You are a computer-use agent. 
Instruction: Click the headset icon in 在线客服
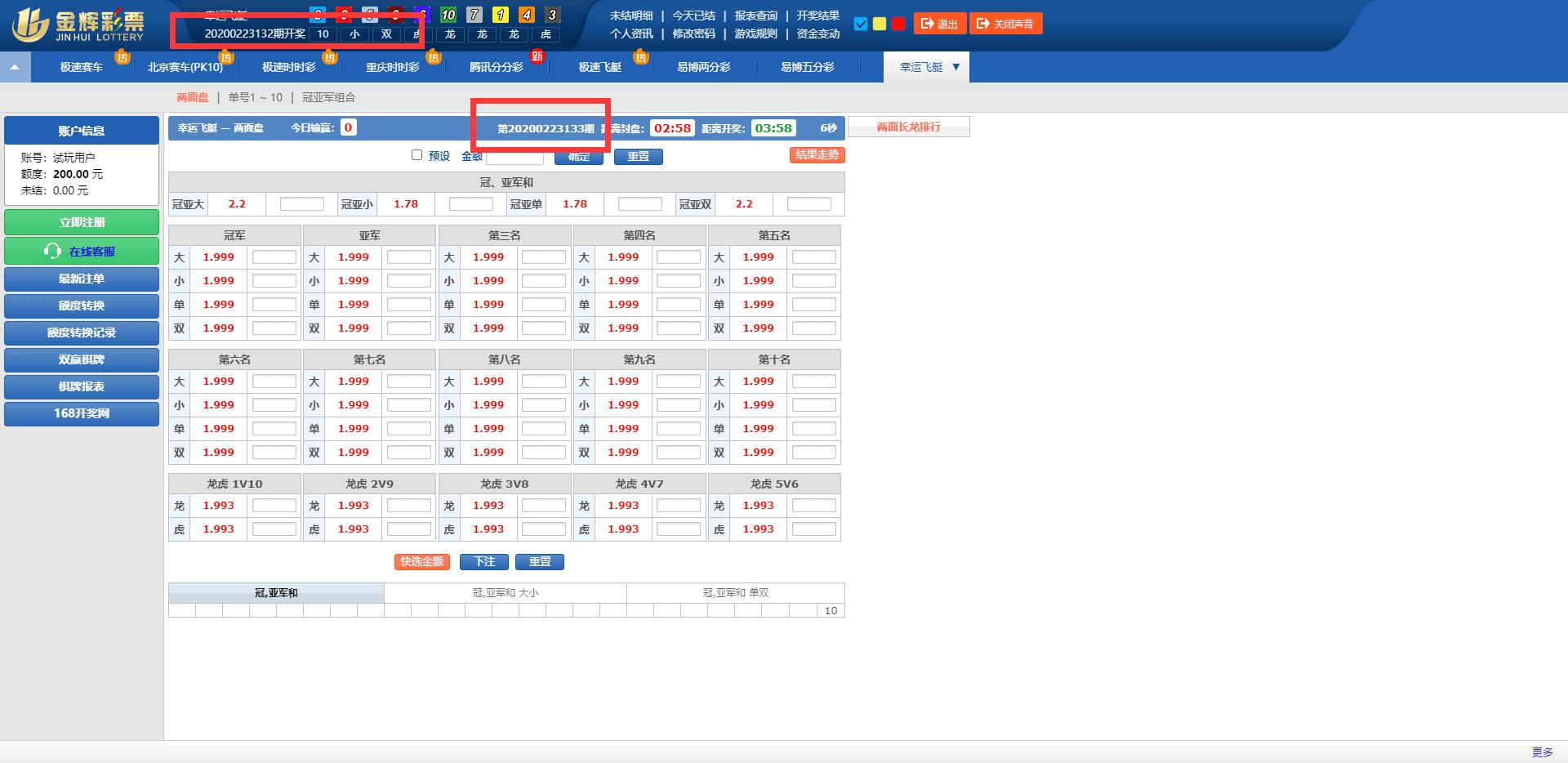(x=52, y=252)
